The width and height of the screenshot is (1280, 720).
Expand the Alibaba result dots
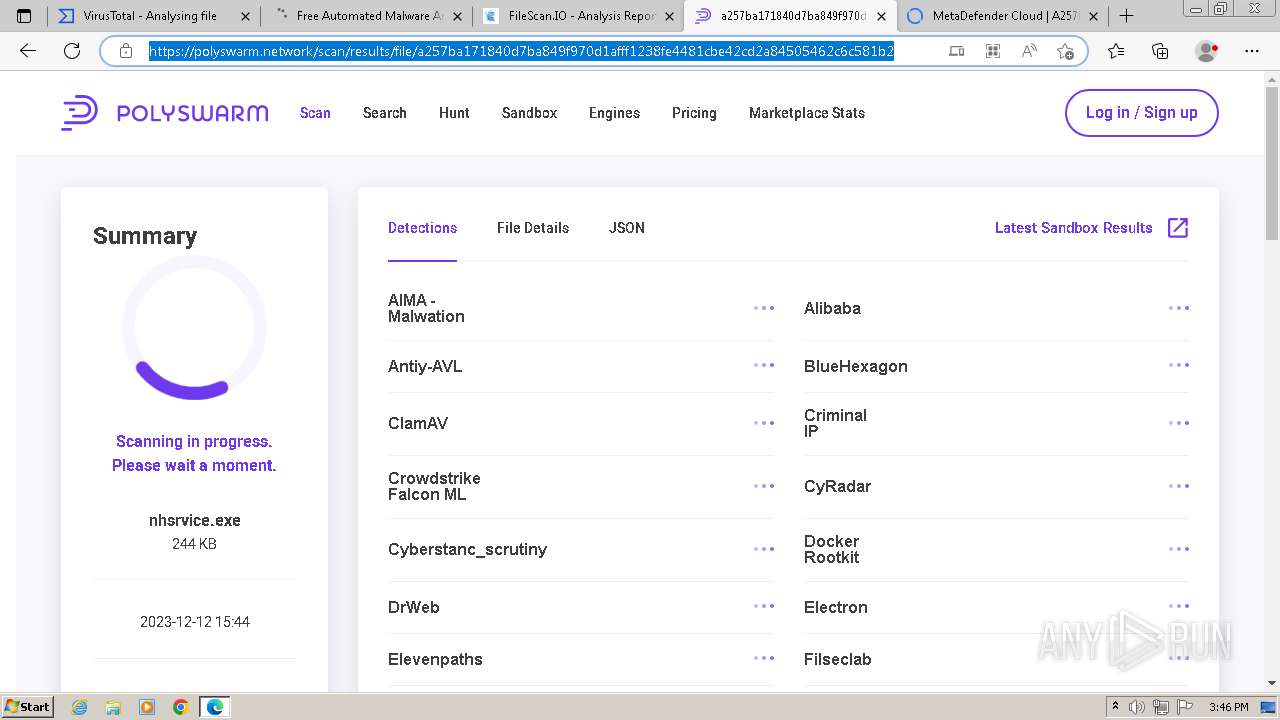click(1179, 308)
